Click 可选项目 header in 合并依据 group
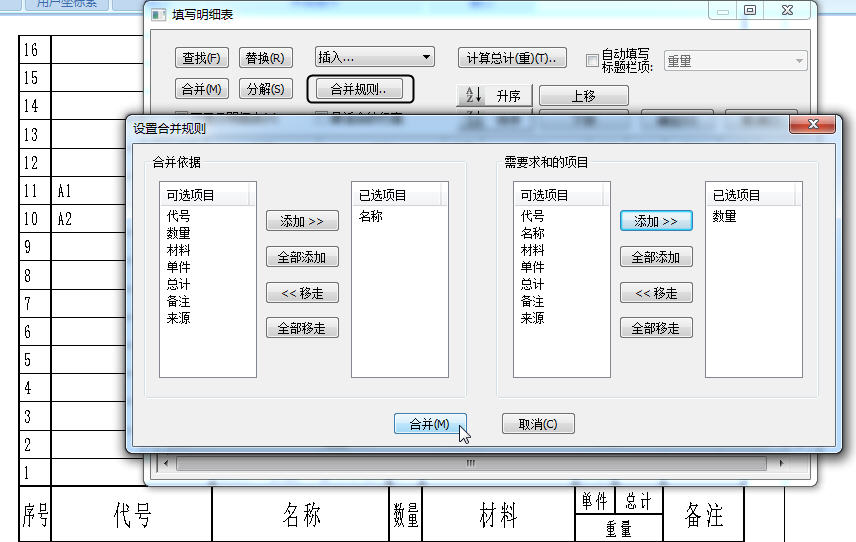Viewport: 856px width, 542px height. [205, 195]
